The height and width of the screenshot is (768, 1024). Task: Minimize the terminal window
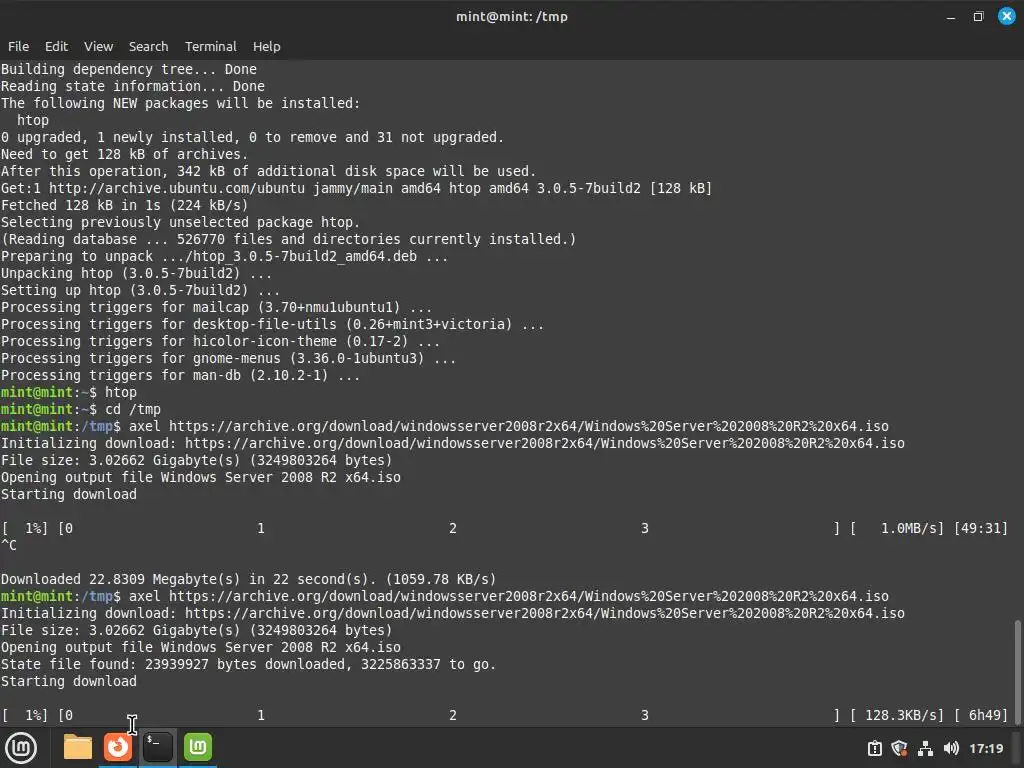(x=951, y=17)
